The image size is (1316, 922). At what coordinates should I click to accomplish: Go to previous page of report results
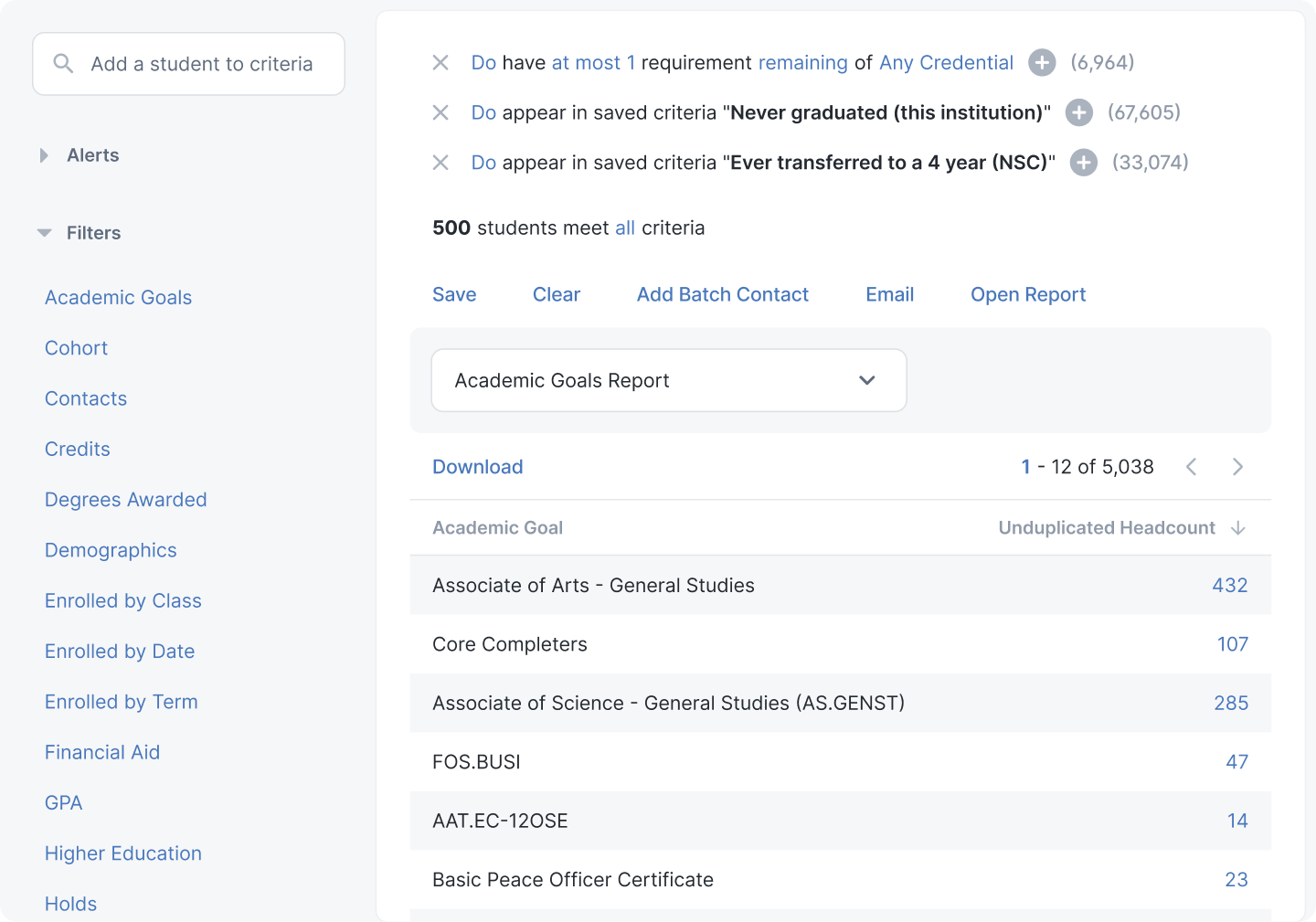[1192, 467]
